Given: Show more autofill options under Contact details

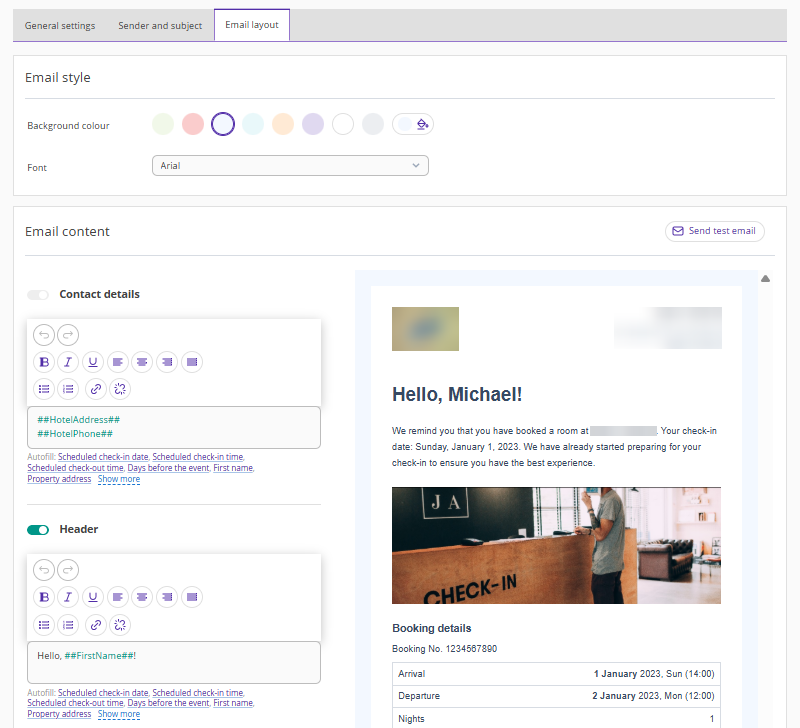Looking at the screenshot, I should coord(119,479).
